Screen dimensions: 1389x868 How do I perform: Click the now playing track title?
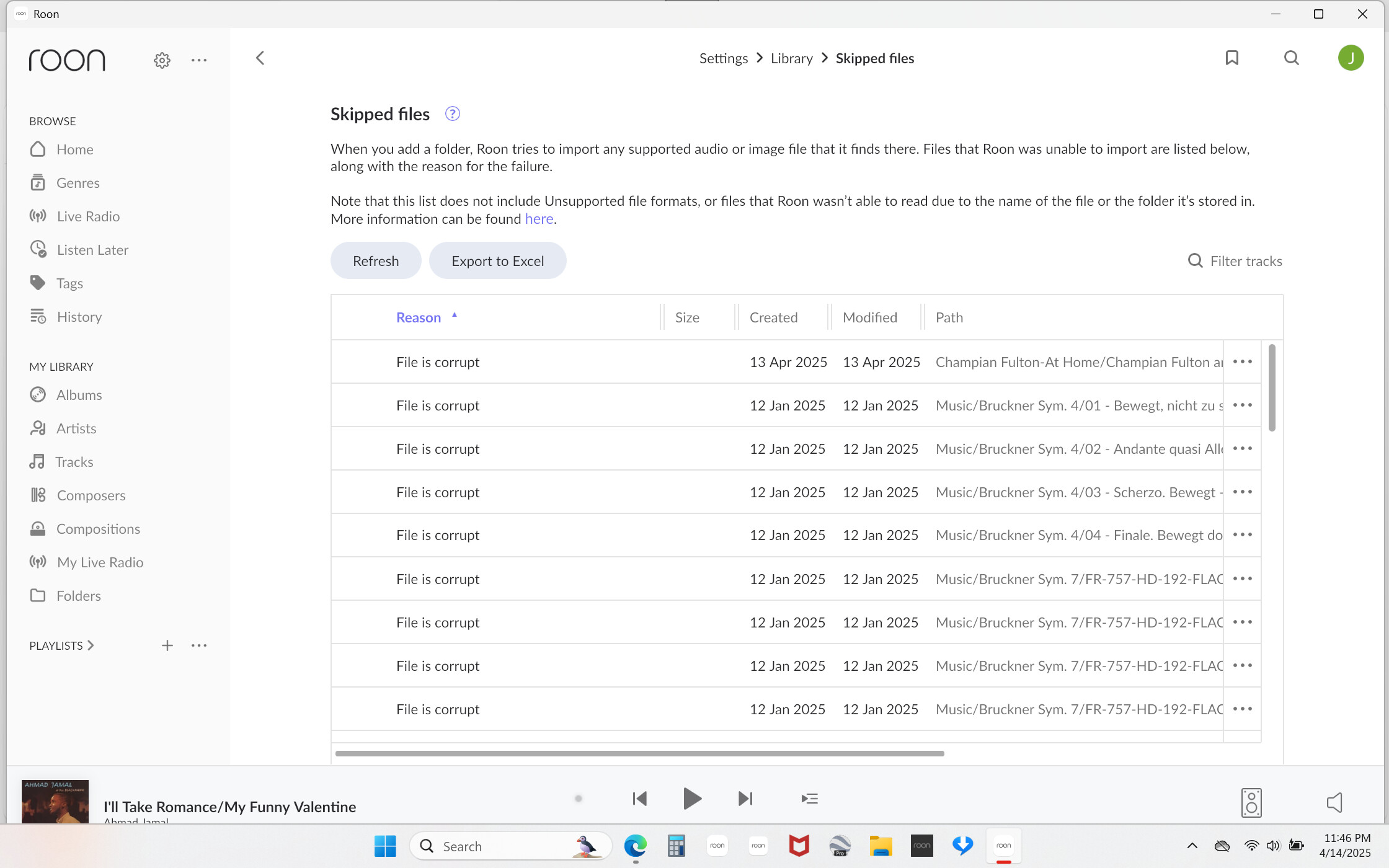229,807
